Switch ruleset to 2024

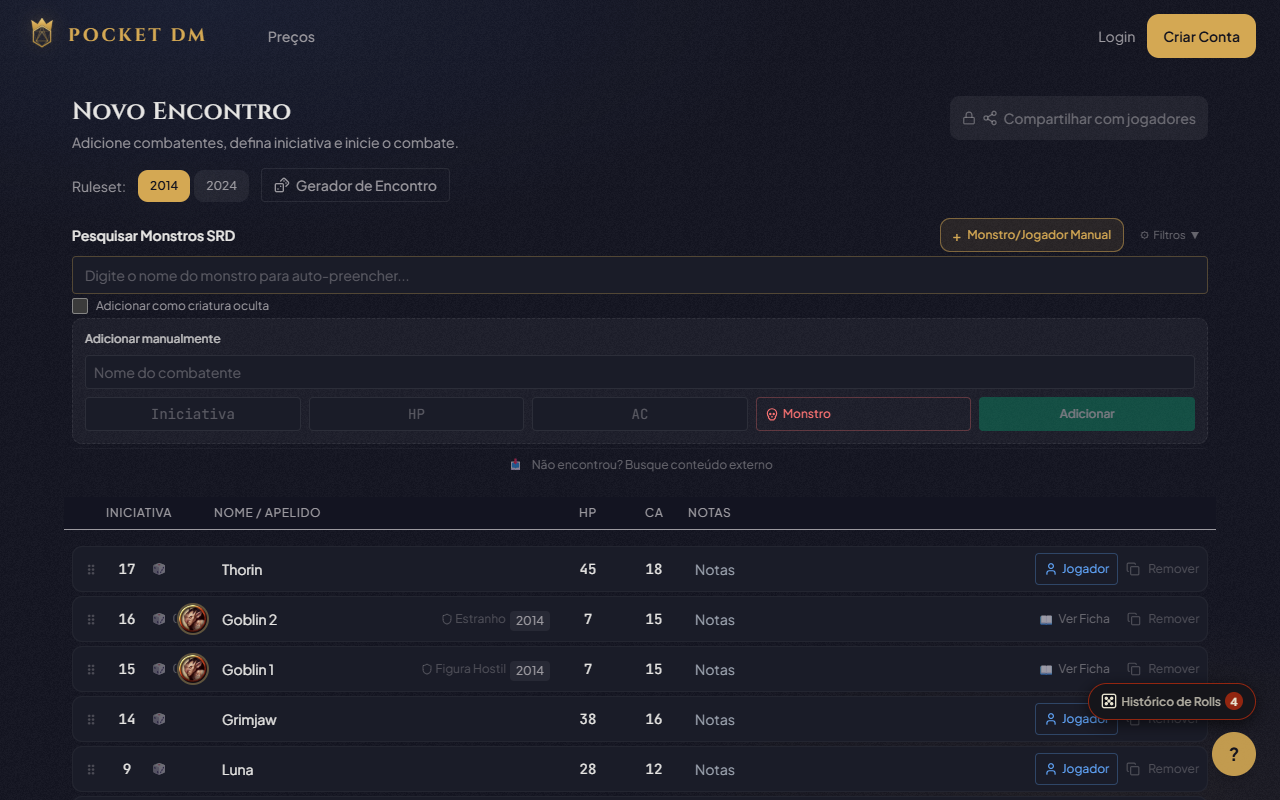[221, 186]
